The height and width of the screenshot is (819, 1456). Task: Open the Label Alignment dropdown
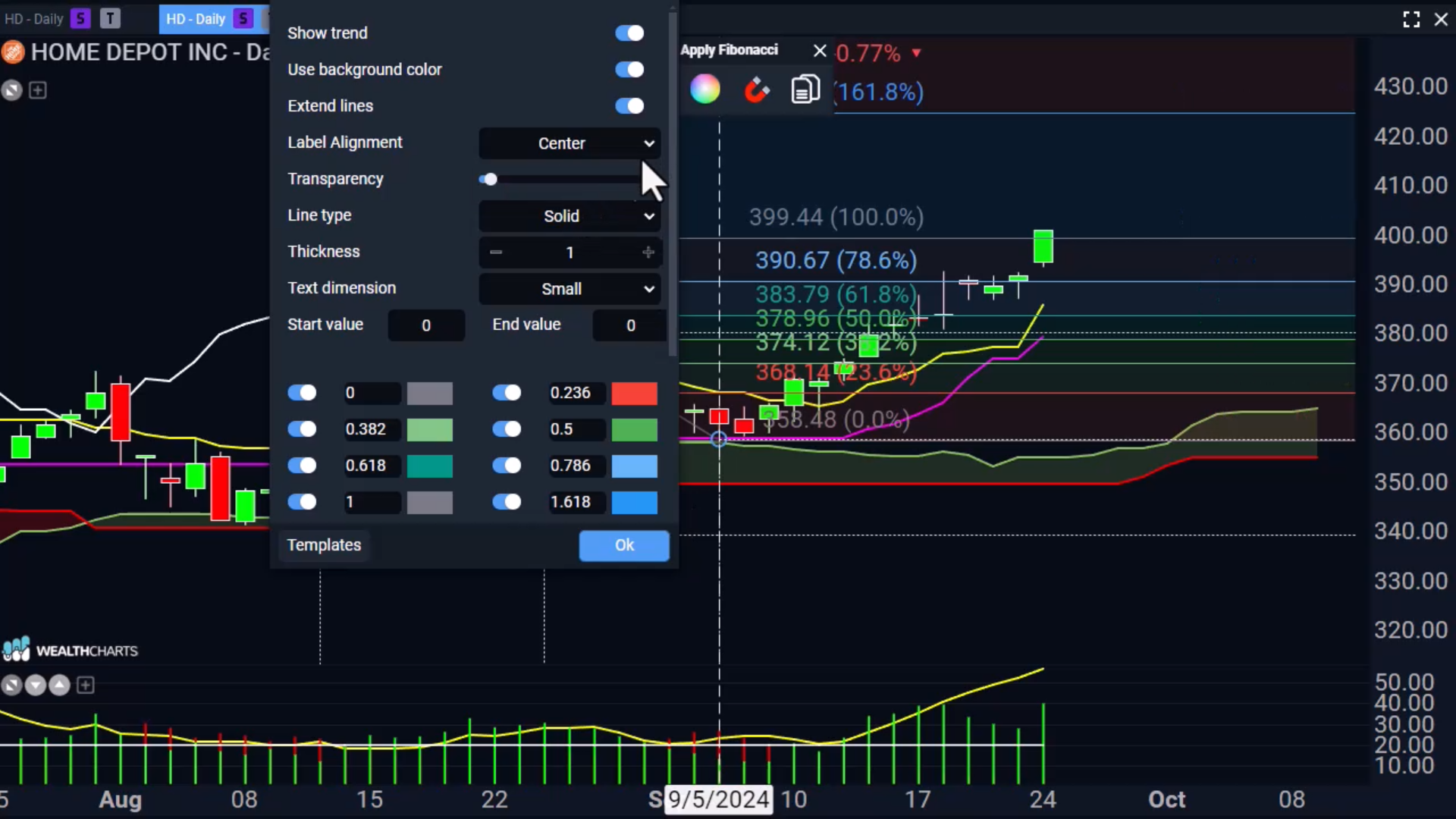[570, 143]
